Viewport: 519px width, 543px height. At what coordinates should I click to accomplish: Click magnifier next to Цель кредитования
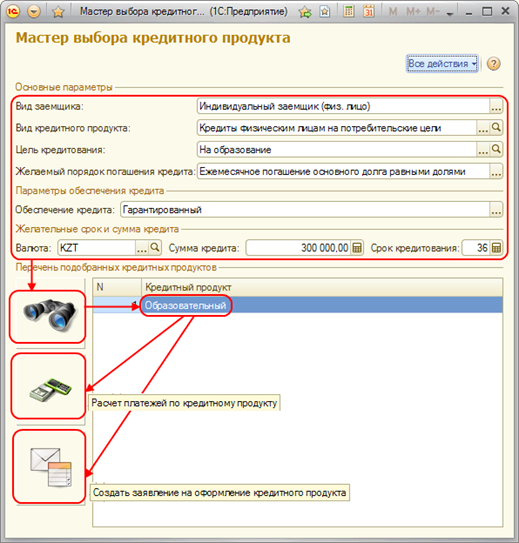496,150
